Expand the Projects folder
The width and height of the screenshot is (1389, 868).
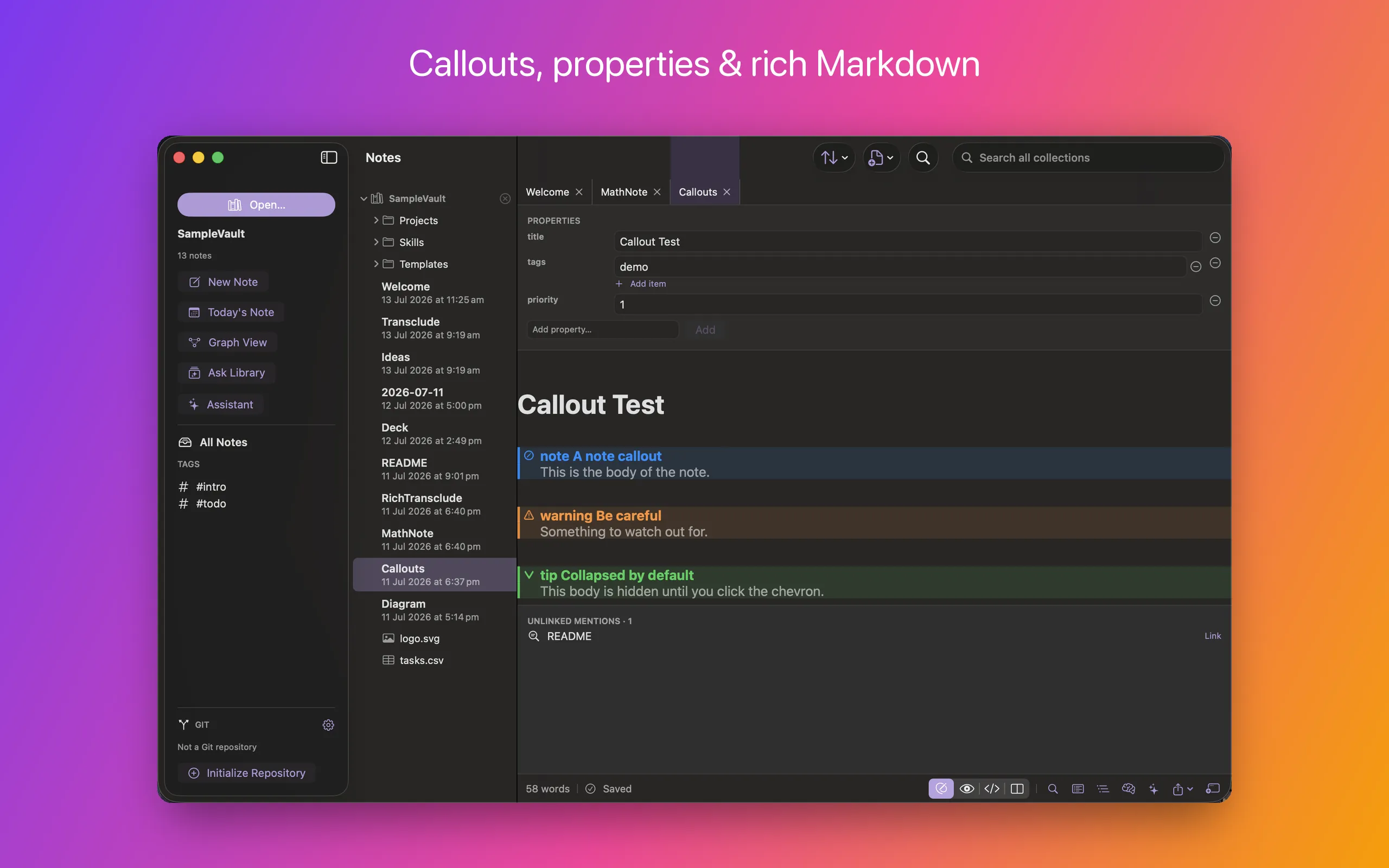[376, 220]
